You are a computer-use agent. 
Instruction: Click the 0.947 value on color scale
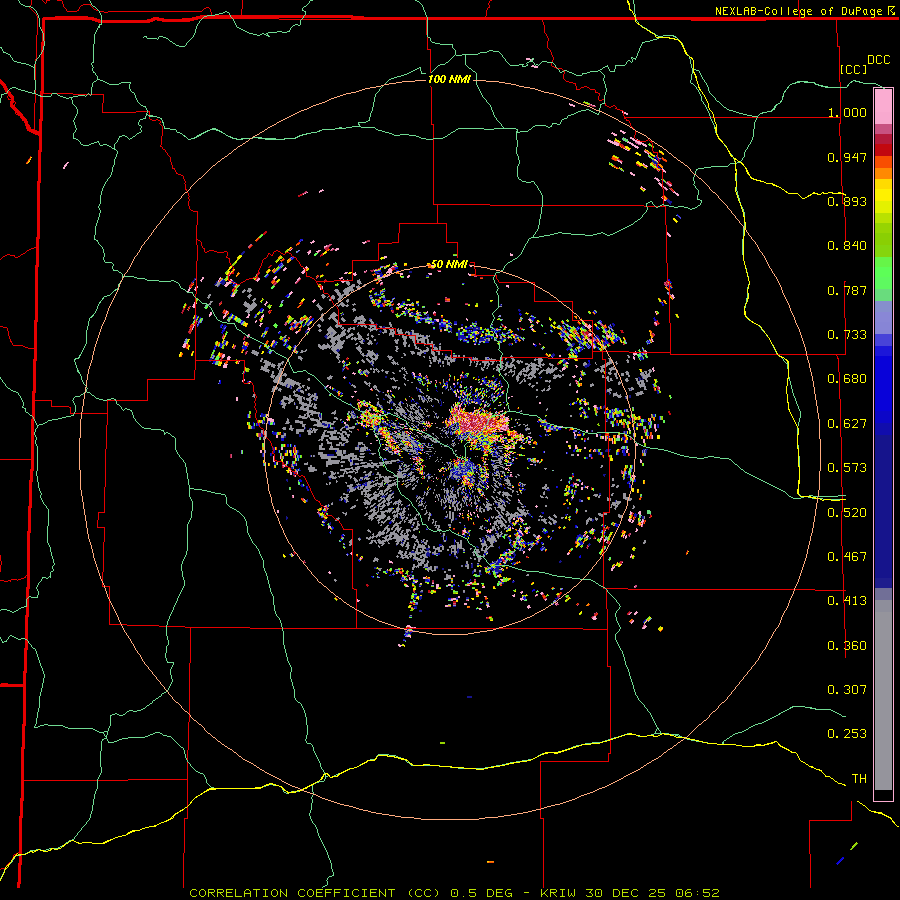tap(847, 157)
